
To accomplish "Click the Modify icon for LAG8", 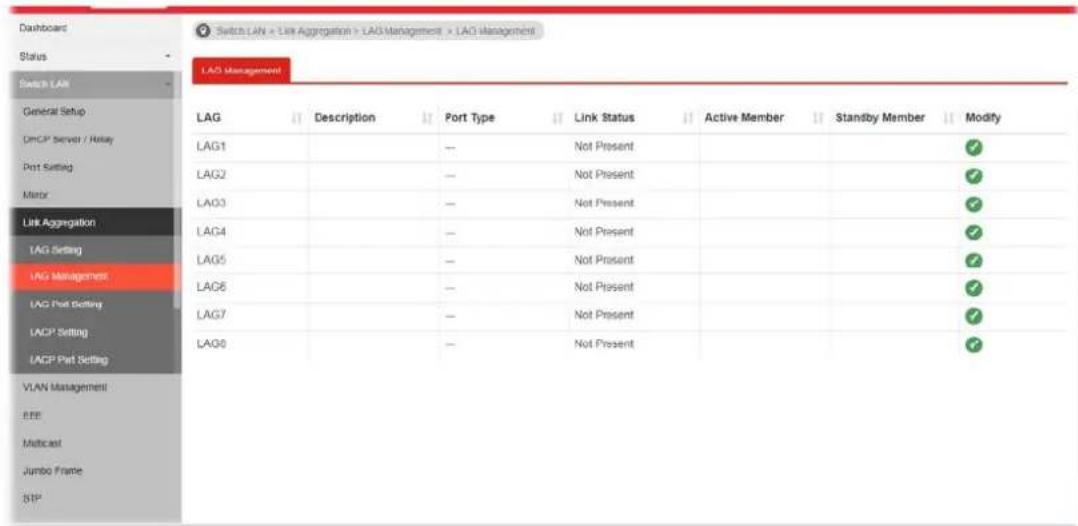I will tap(973, 343).
